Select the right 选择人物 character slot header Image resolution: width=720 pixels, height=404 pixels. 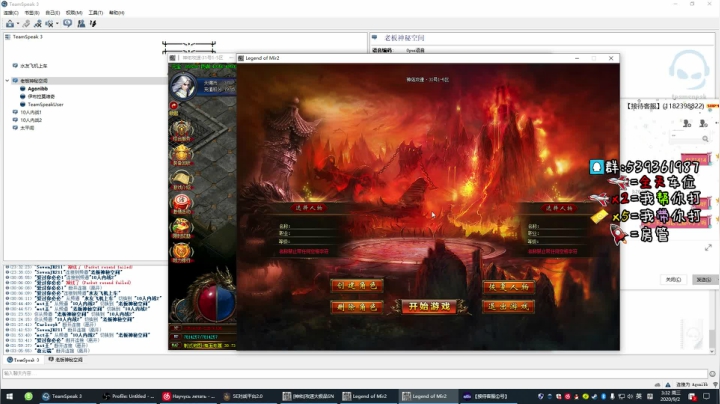559,208
